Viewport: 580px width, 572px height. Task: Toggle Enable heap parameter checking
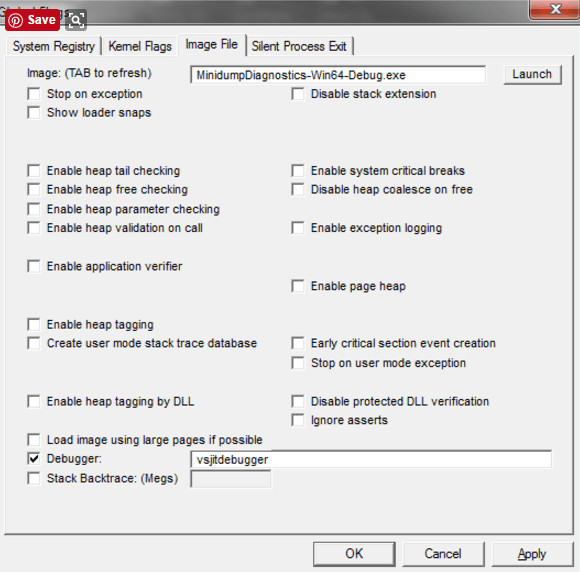34,209
